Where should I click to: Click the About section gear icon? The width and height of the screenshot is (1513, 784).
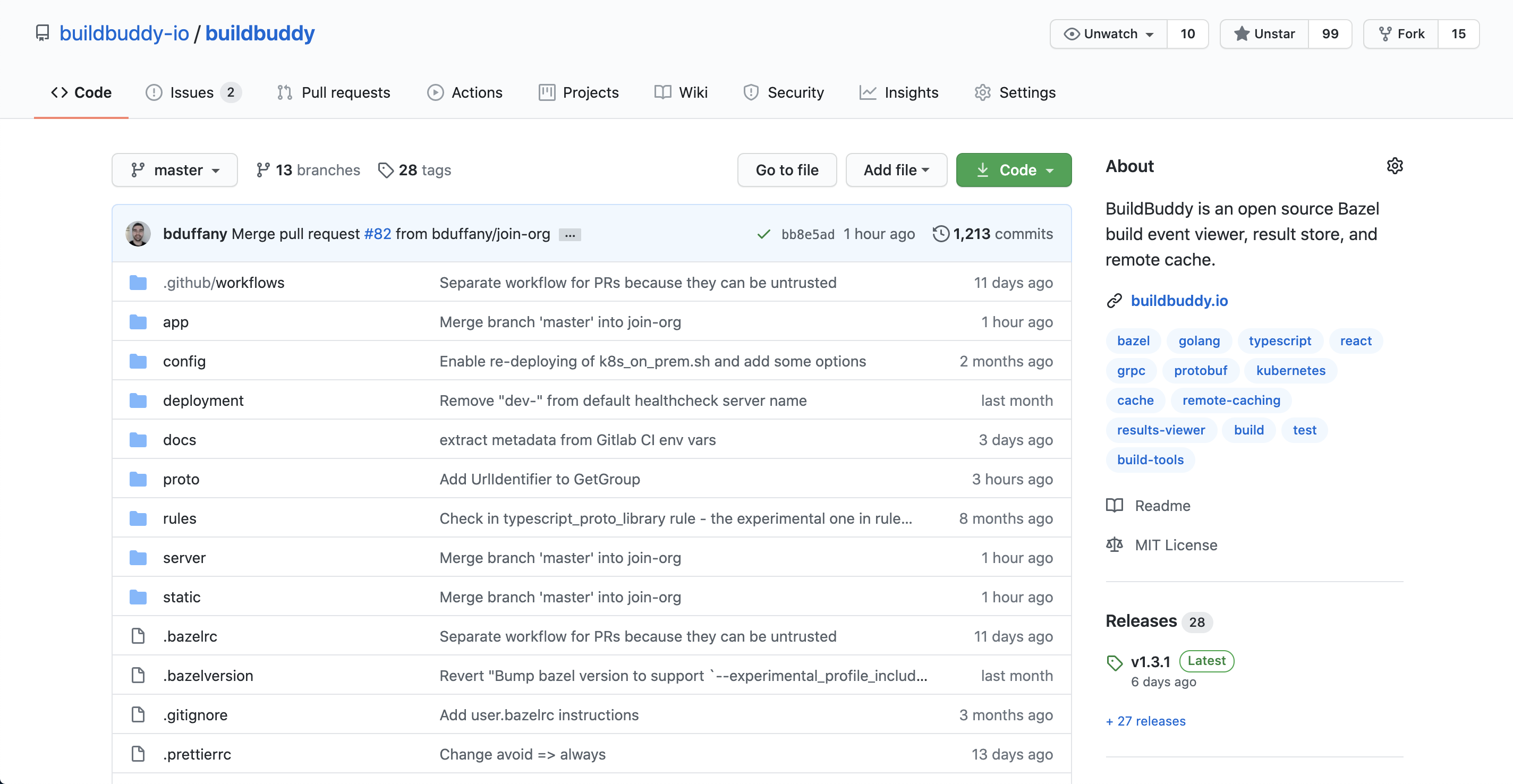tap(1395, 166)
